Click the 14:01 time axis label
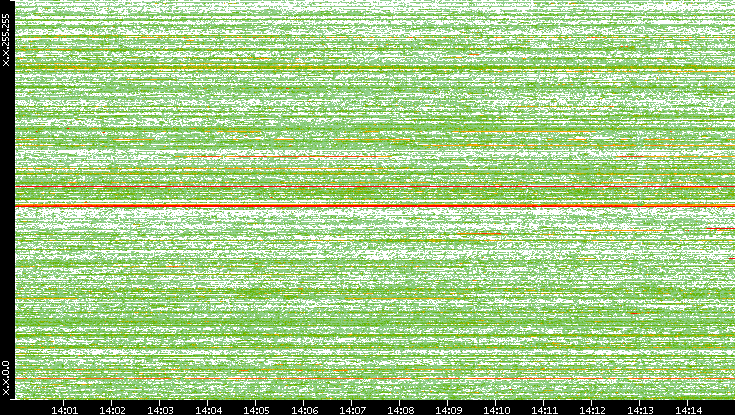This screenshot has width=735, height=415. [x=64, y=410]
